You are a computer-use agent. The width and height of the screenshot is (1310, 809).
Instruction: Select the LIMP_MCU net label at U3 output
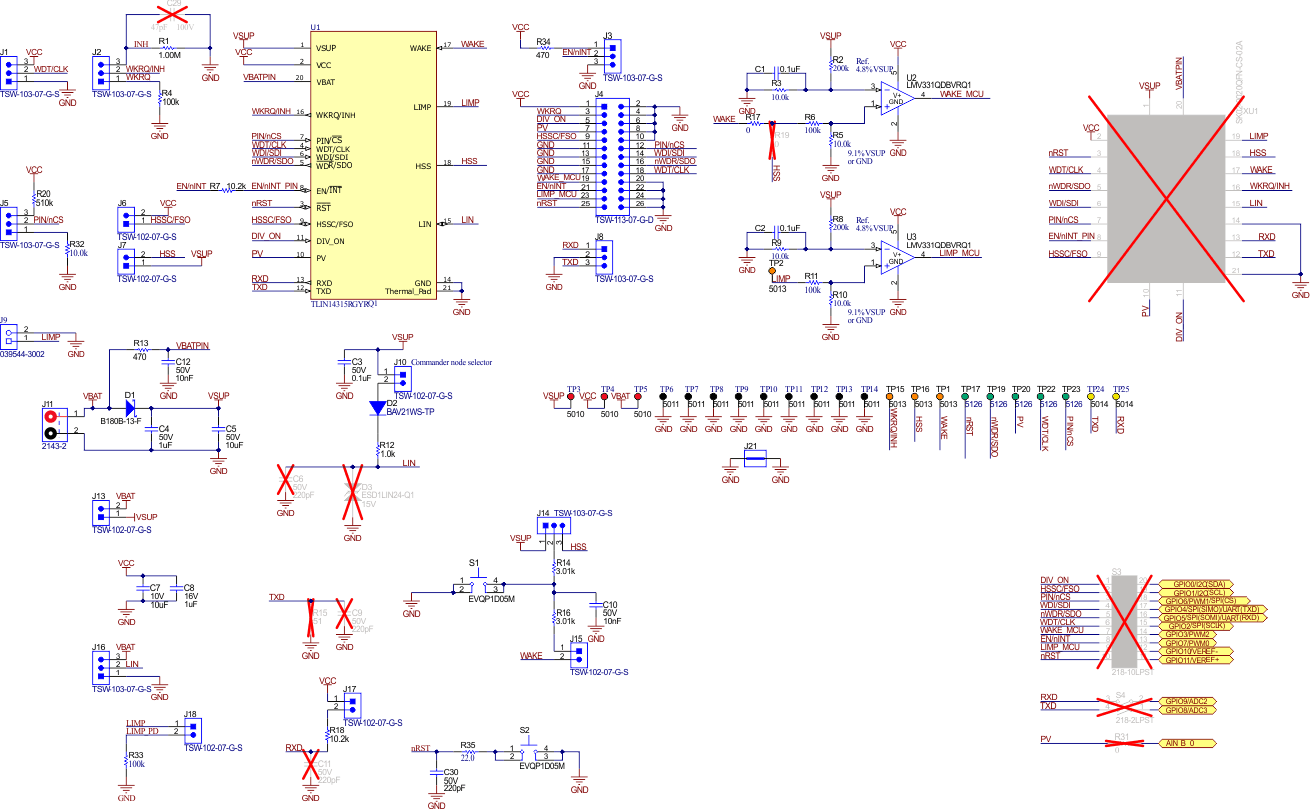tap(960, 254)
